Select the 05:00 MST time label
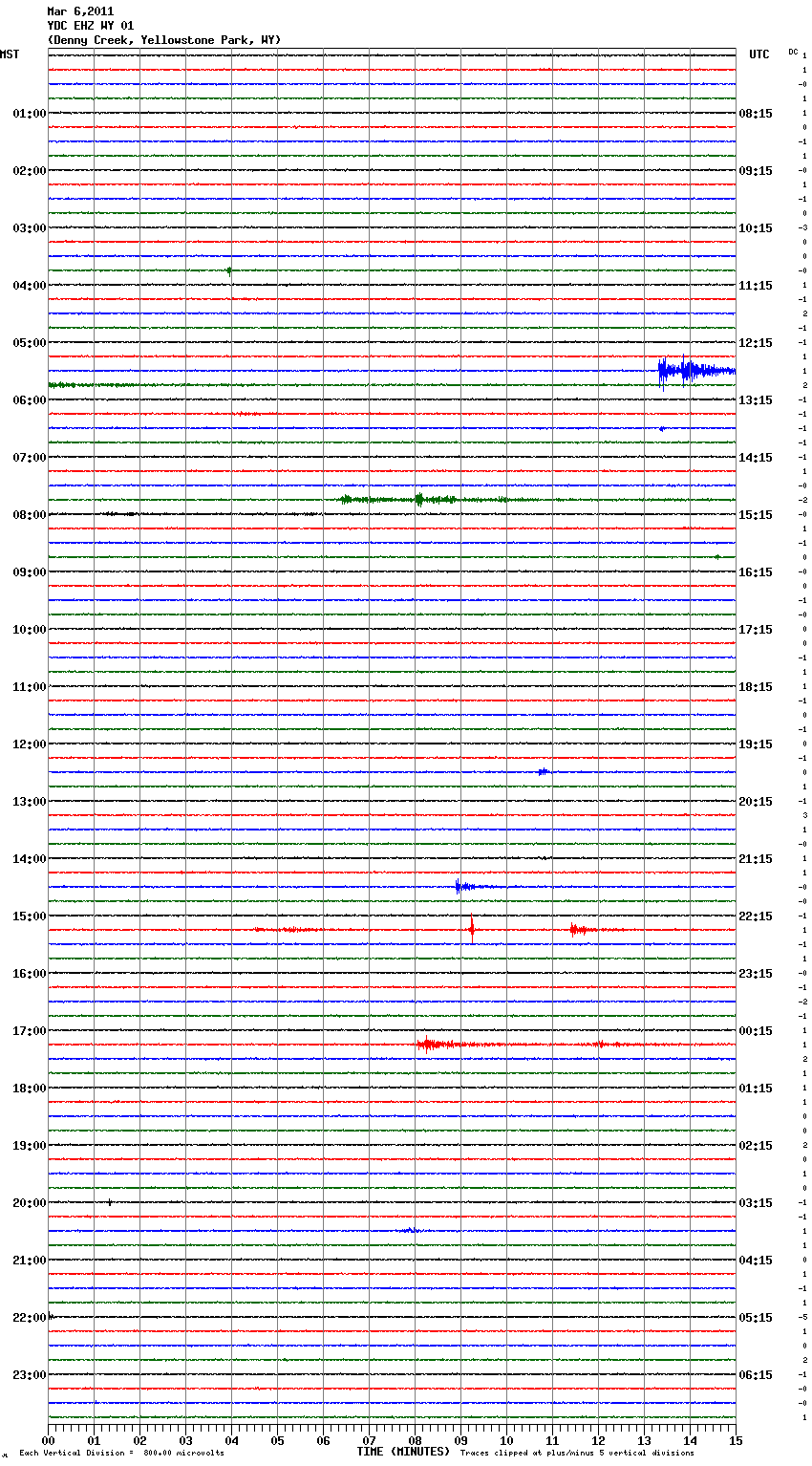 [29, 343]
